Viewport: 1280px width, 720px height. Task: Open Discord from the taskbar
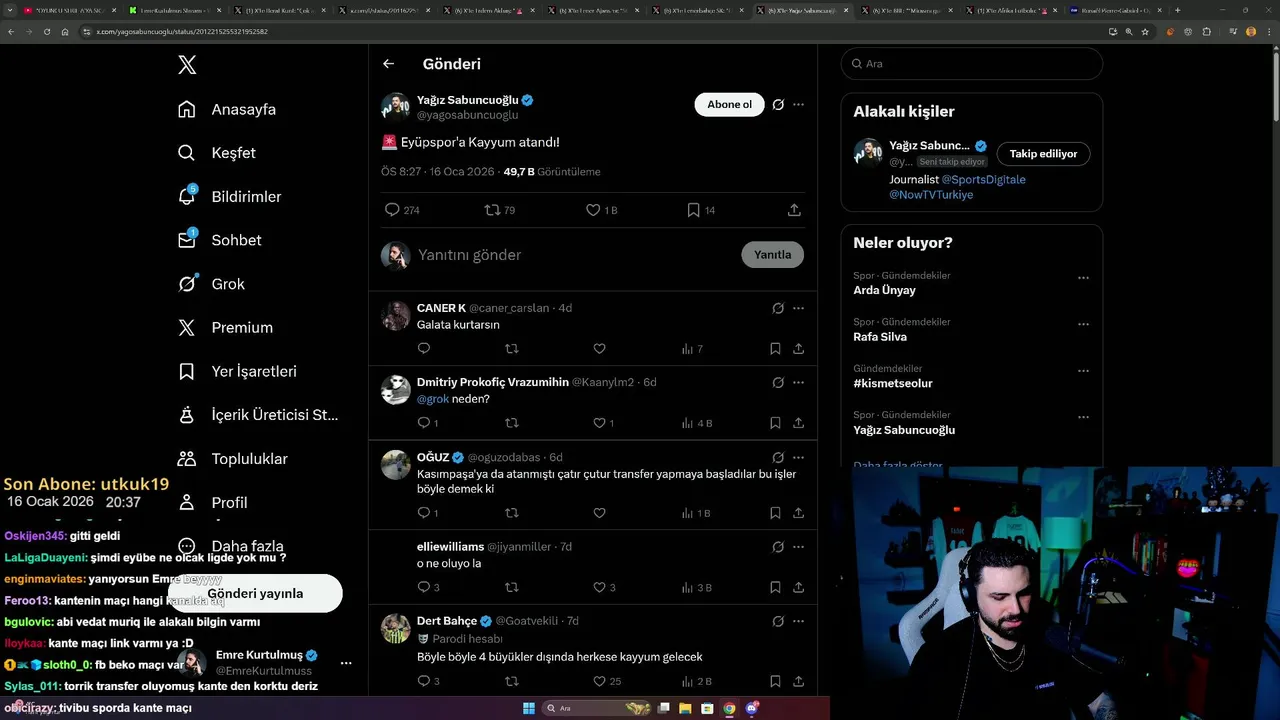[752, 708]
